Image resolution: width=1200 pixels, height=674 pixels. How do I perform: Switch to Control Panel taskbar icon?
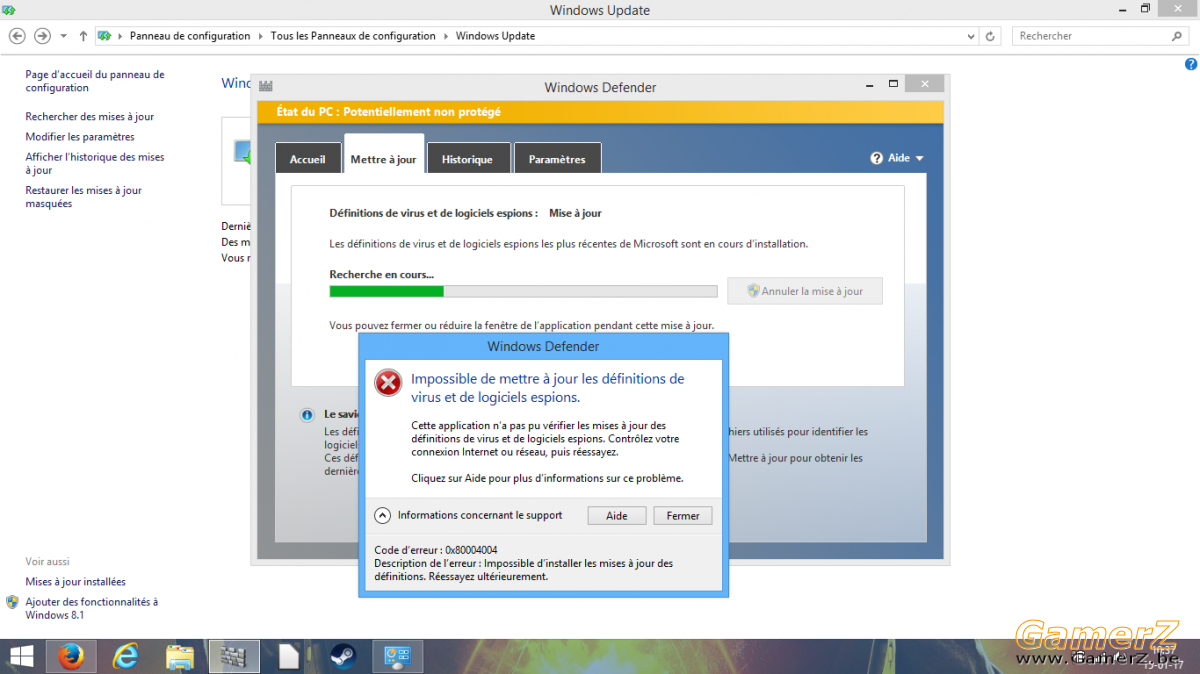pos(398,657)
